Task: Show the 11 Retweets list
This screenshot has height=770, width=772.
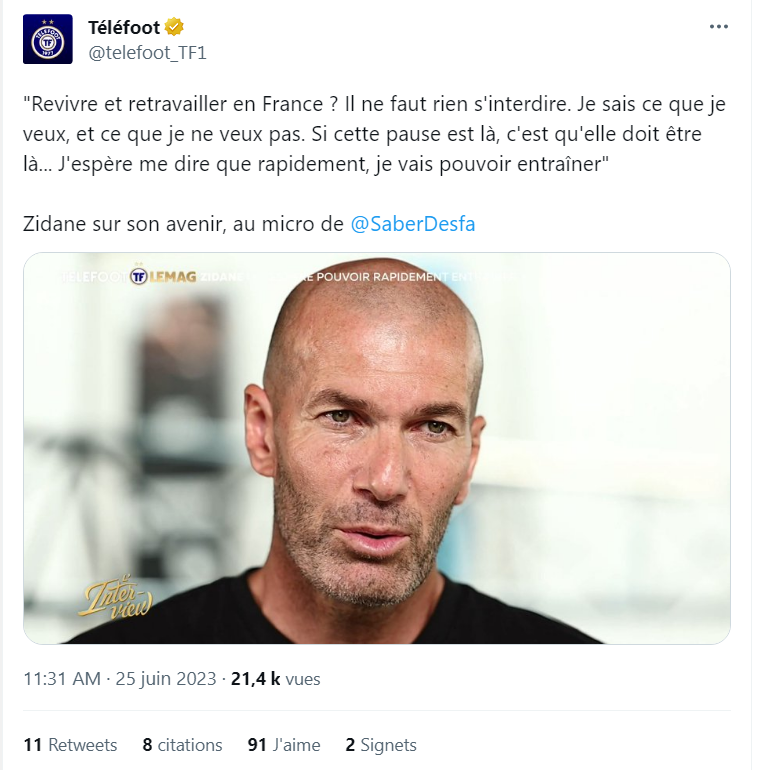Action: pyautogui.click(x=70, y=745)
